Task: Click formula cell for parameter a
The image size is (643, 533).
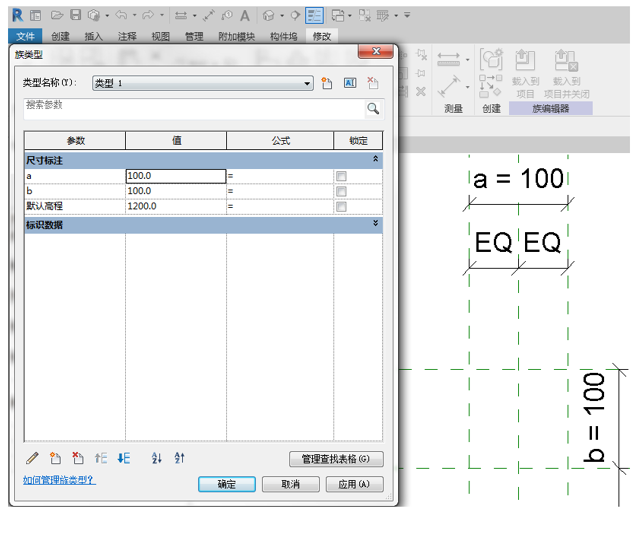Action: point(280,176)
